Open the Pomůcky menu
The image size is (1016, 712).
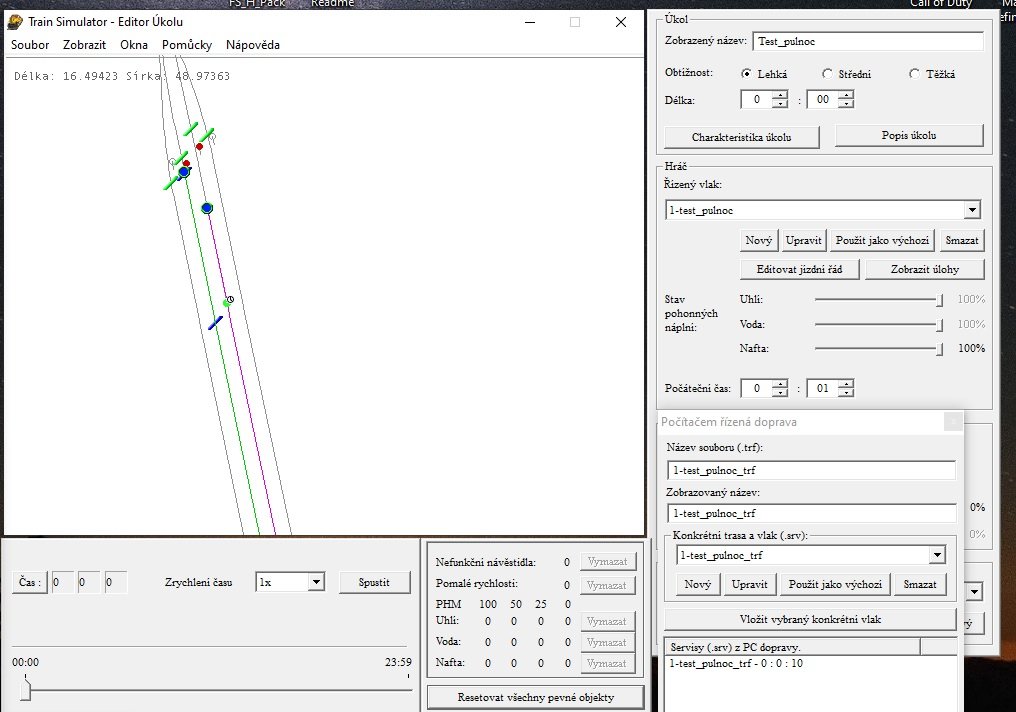click(x=186, y=45)
